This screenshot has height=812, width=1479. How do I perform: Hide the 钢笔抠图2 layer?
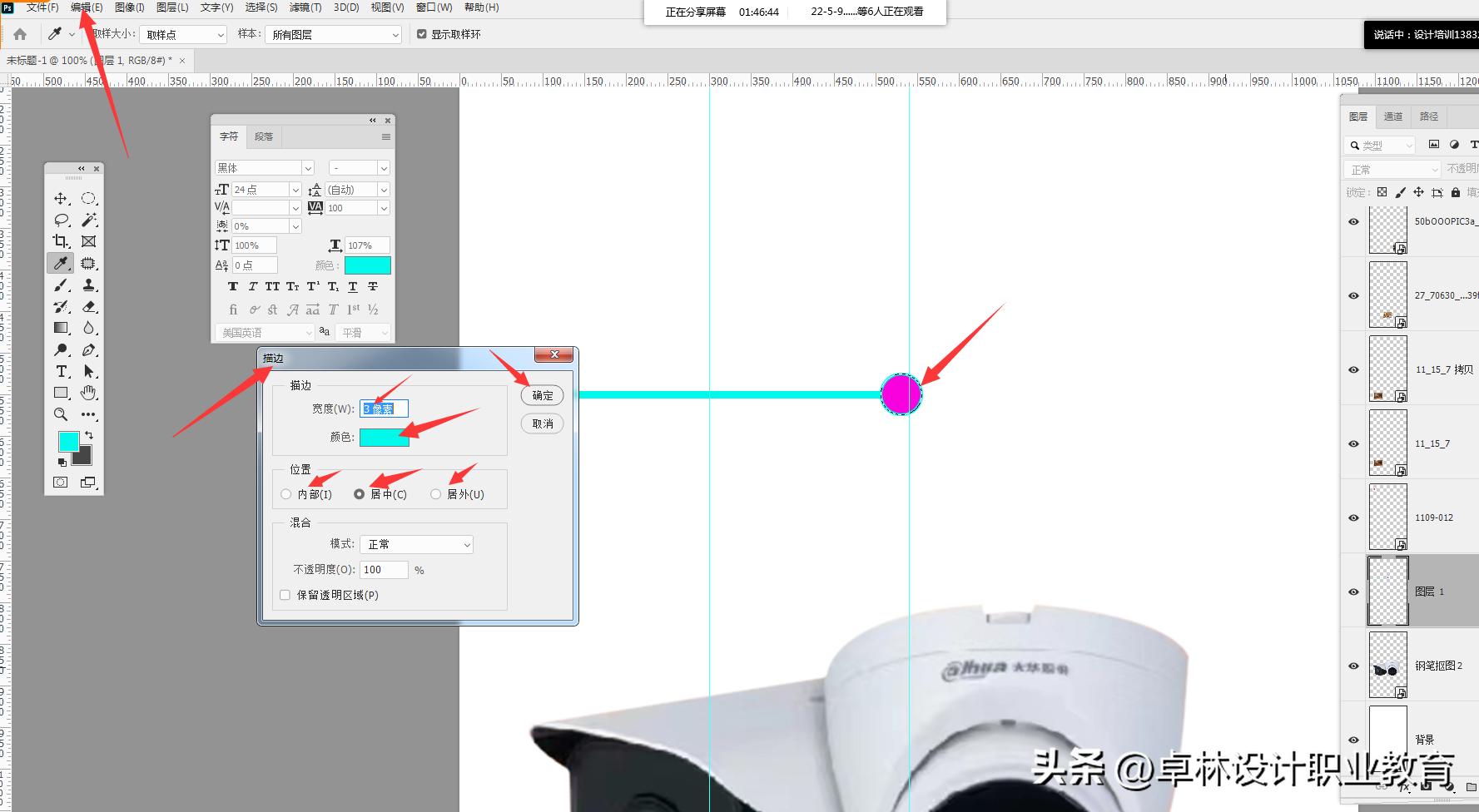(x=1353, y=666)
